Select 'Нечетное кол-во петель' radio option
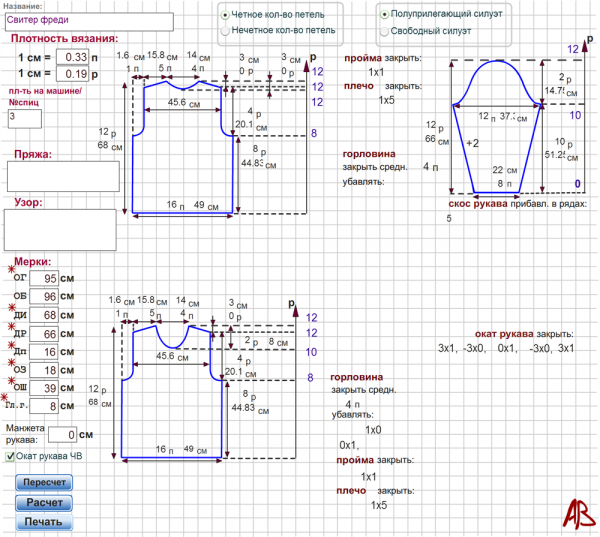Screen dimensions: 600x537 224,31
